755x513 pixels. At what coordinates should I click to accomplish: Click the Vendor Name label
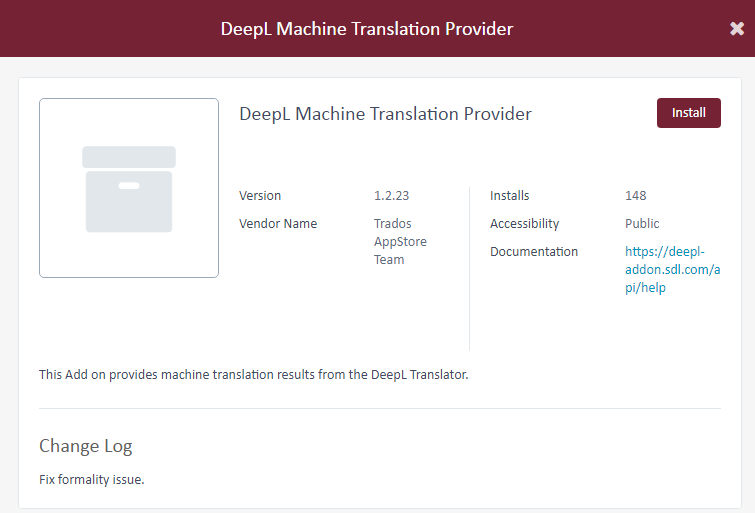coord(278,224)
